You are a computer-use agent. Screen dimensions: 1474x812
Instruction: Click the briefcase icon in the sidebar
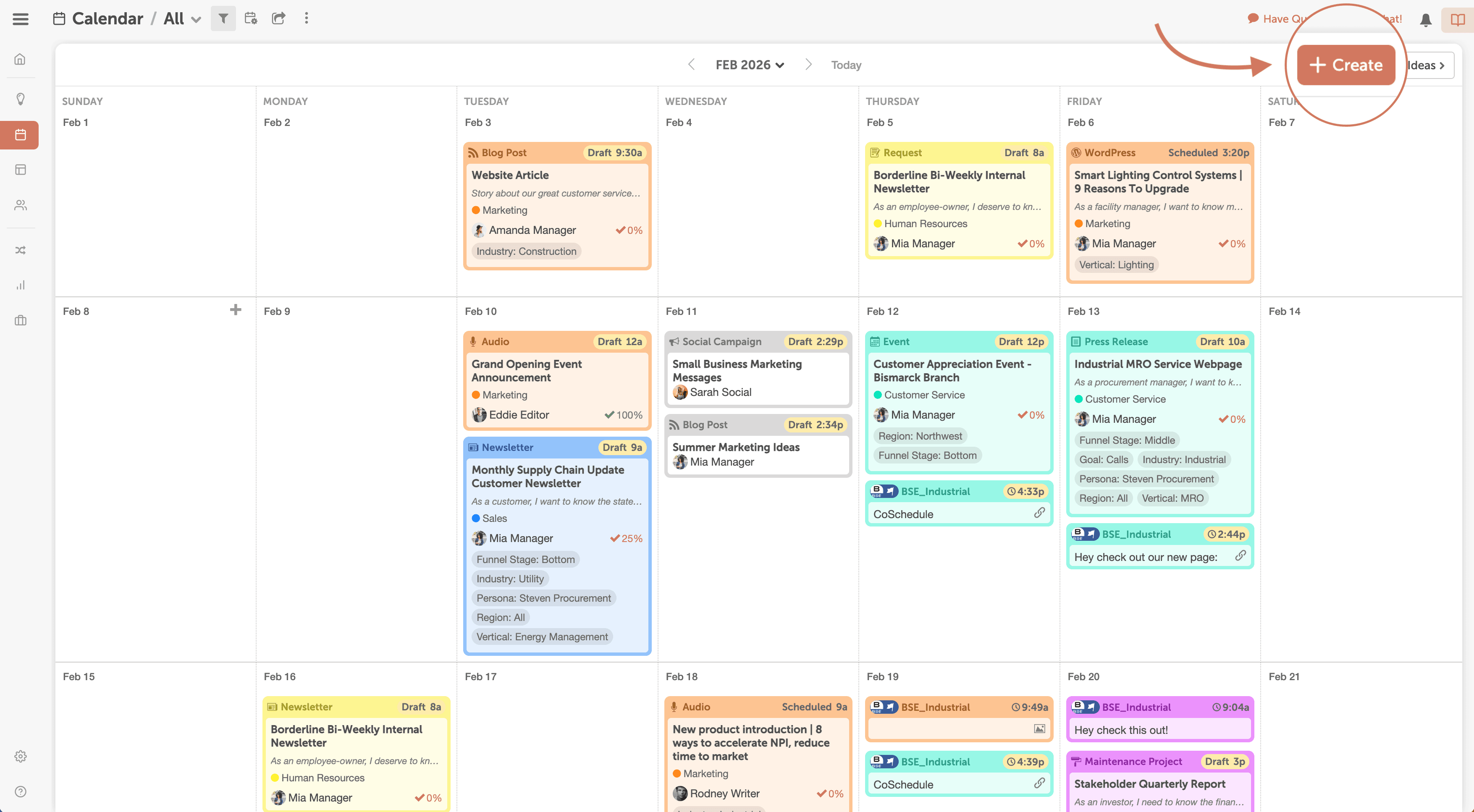point(20,320)
